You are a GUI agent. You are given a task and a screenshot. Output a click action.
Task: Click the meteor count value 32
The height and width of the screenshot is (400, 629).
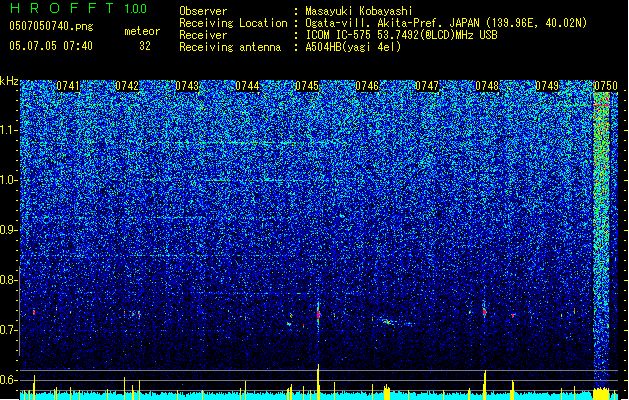[x=145, y=46]
